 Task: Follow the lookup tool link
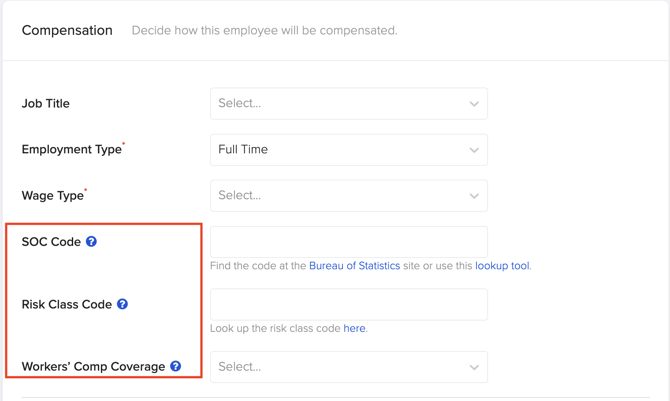click(x=502, y=266)
